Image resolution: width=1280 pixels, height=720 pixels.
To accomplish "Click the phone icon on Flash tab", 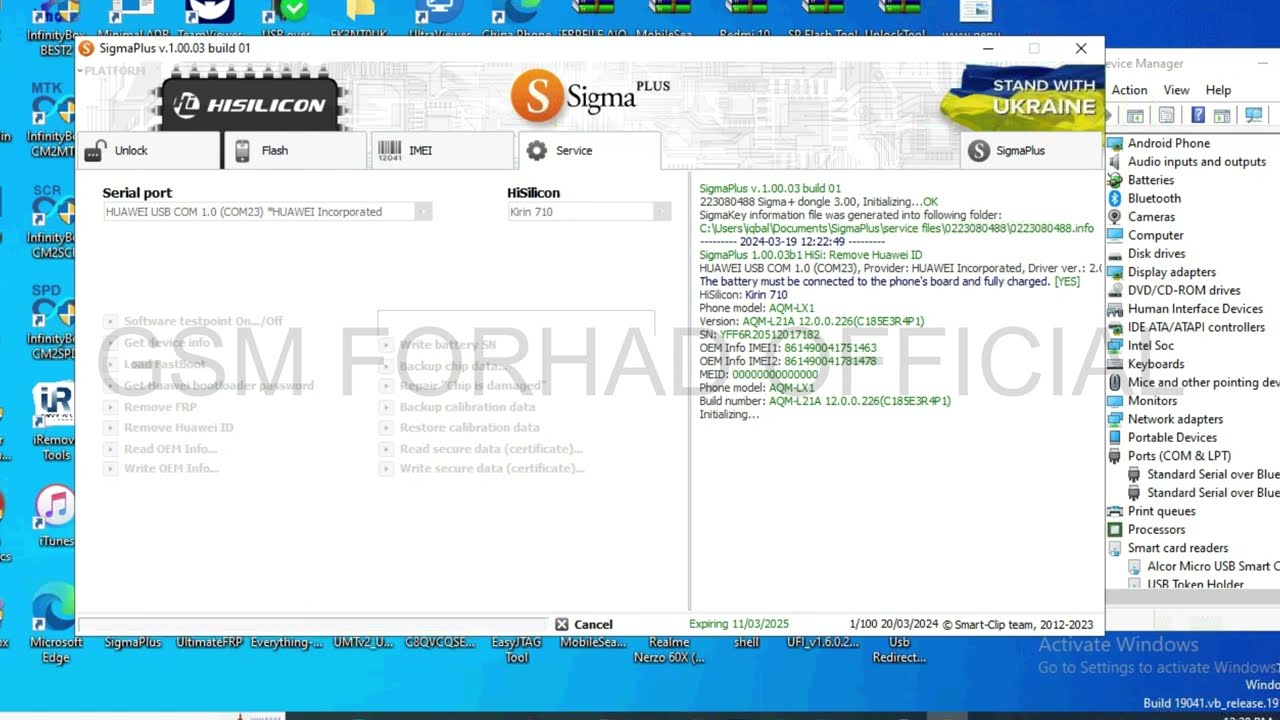I will coord(242,151).
